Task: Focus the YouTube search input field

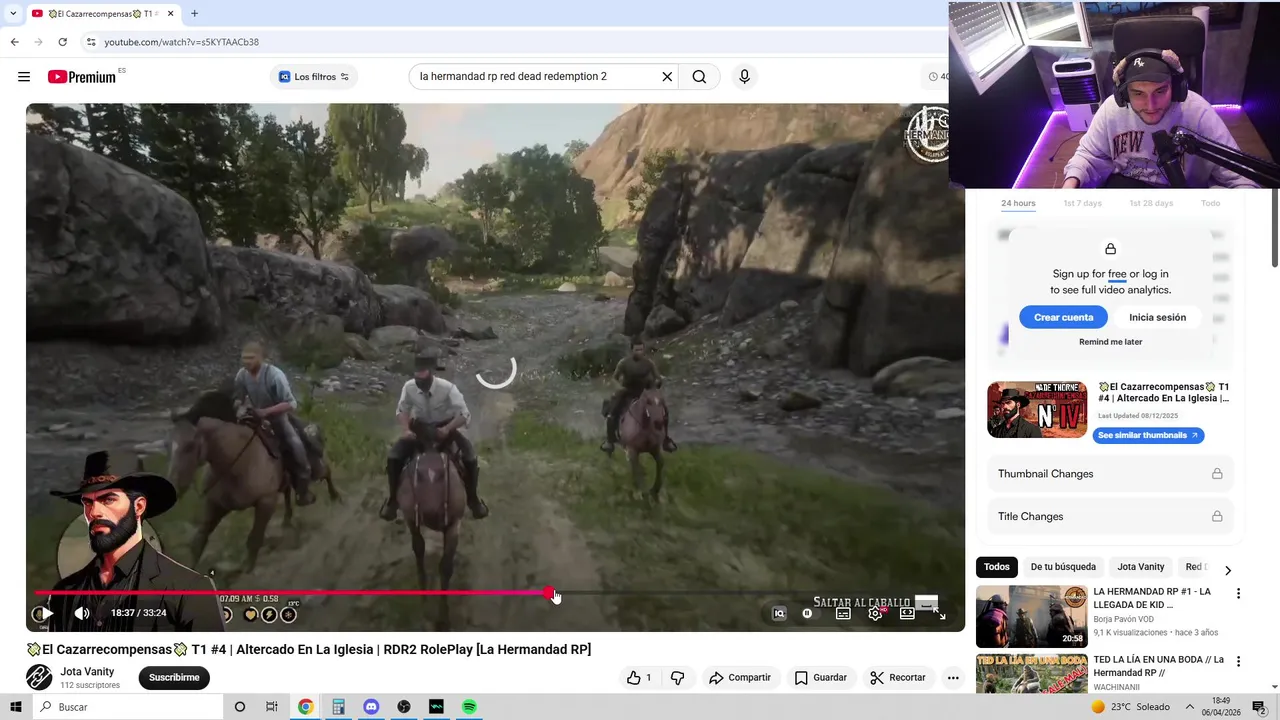Action: pyautogui.click(x=536, y=77)
